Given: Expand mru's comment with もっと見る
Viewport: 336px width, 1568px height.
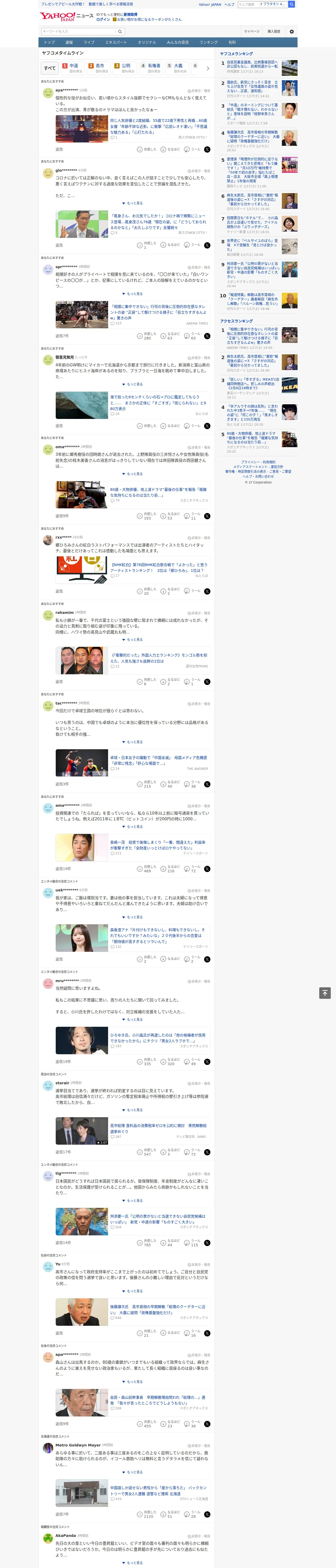Looking at the screenshot, I should click(132, 1019).
